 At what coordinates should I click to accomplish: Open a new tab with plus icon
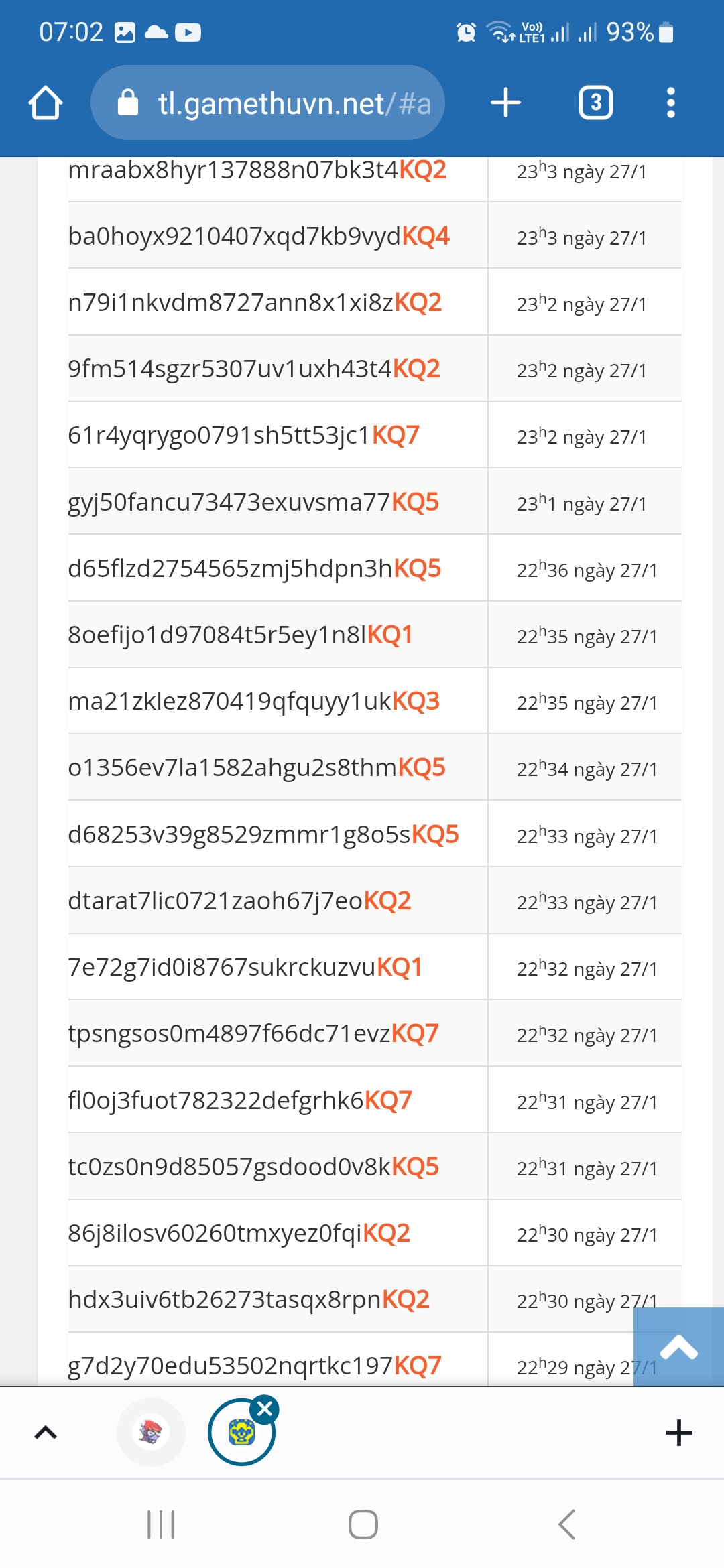point(505,103)
